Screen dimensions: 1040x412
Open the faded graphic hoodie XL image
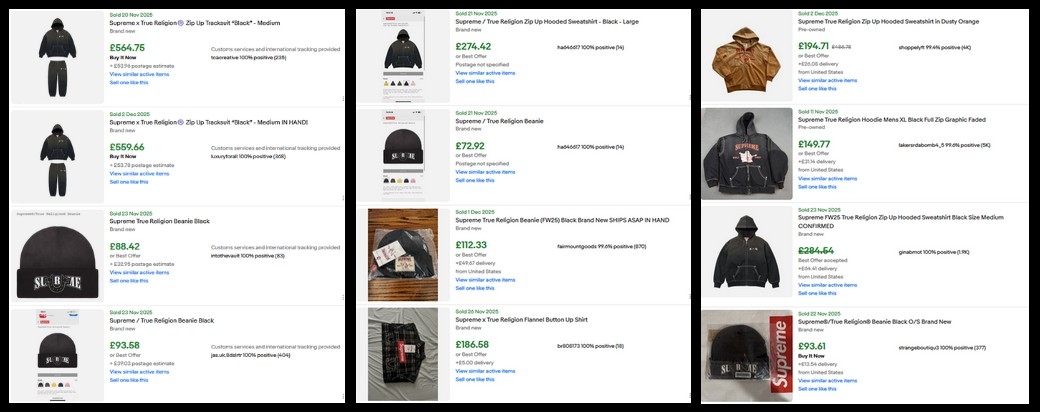point(747,147)
